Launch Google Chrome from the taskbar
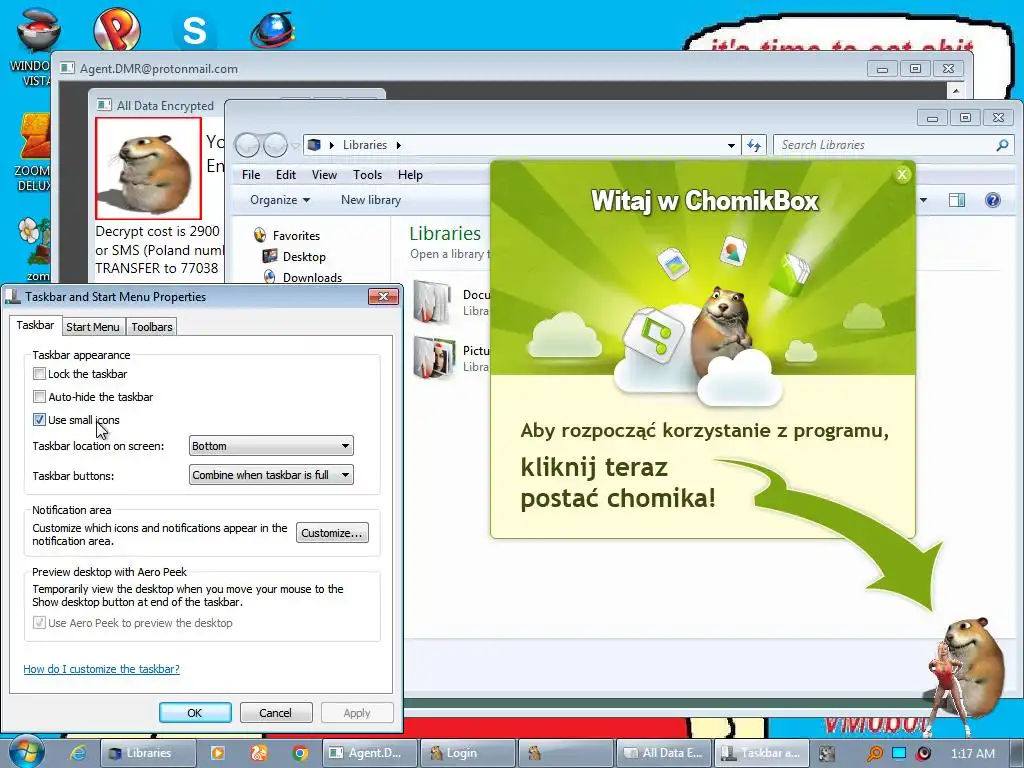1024x768 pixels. coord(300,753)
